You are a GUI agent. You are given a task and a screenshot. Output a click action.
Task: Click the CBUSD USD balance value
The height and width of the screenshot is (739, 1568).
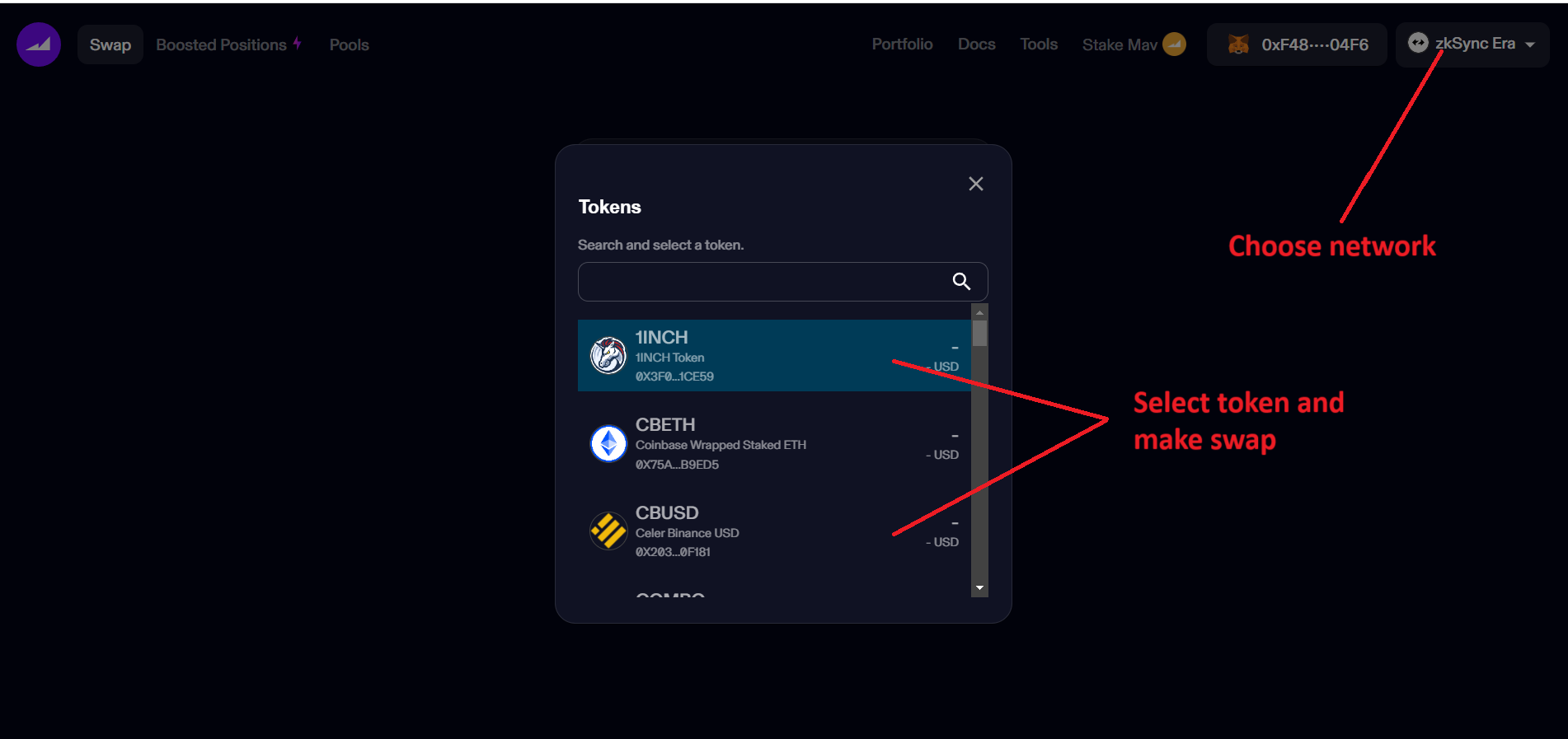coord(942,542)
